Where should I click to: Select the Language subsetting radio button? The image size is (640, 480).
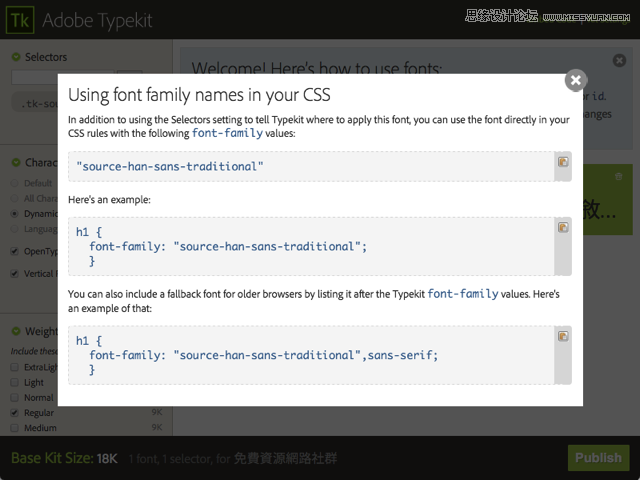(15, 229)
